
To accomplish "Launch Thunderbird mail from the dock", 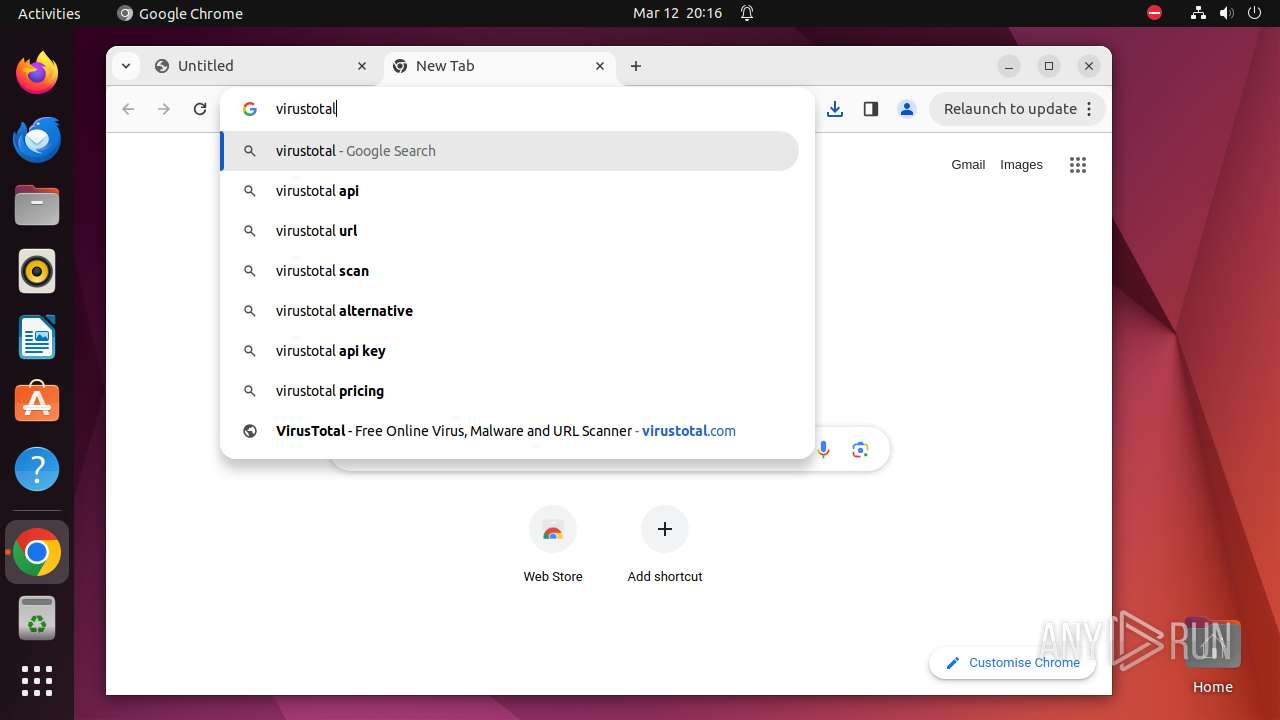I will [x=37, y=139].
